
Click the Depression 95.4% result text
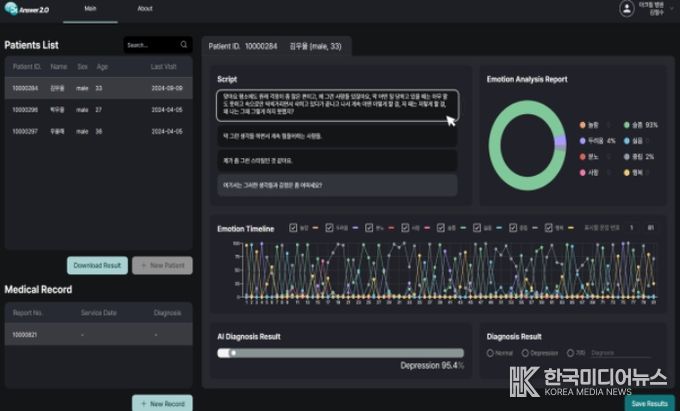(432, 365)
